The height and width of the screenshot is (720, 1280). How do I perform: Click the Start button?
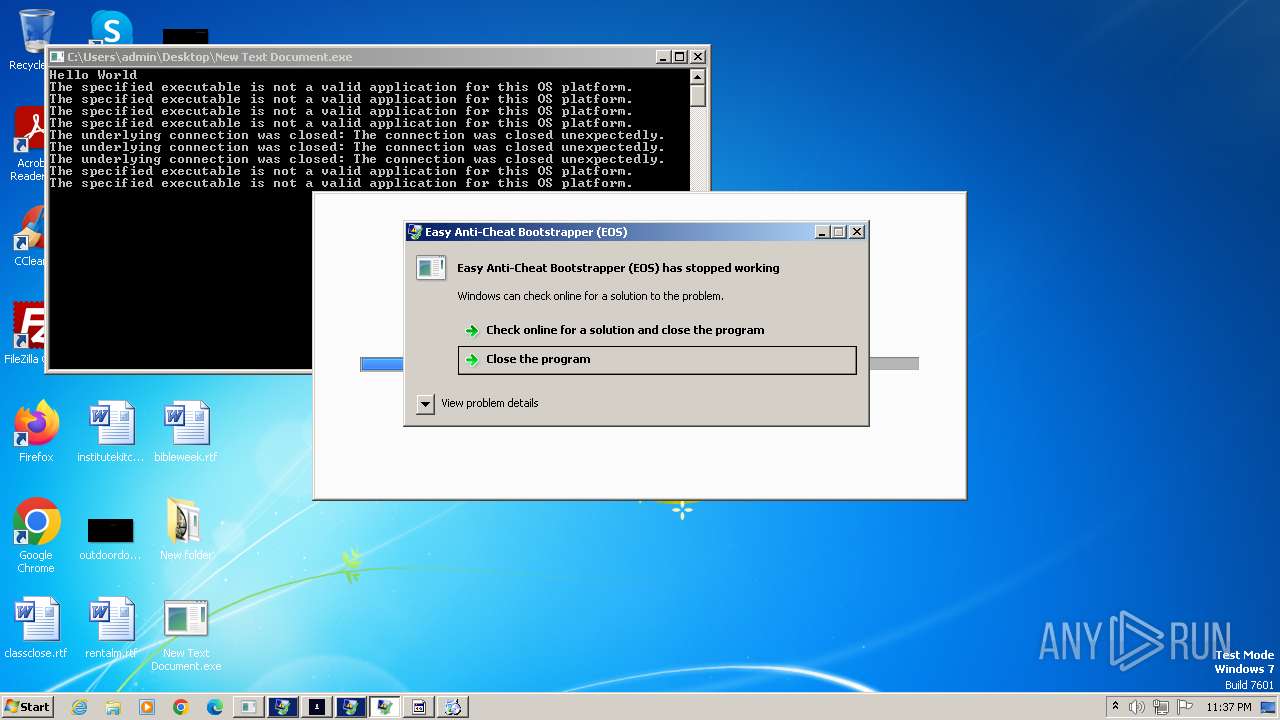point(27,706)
